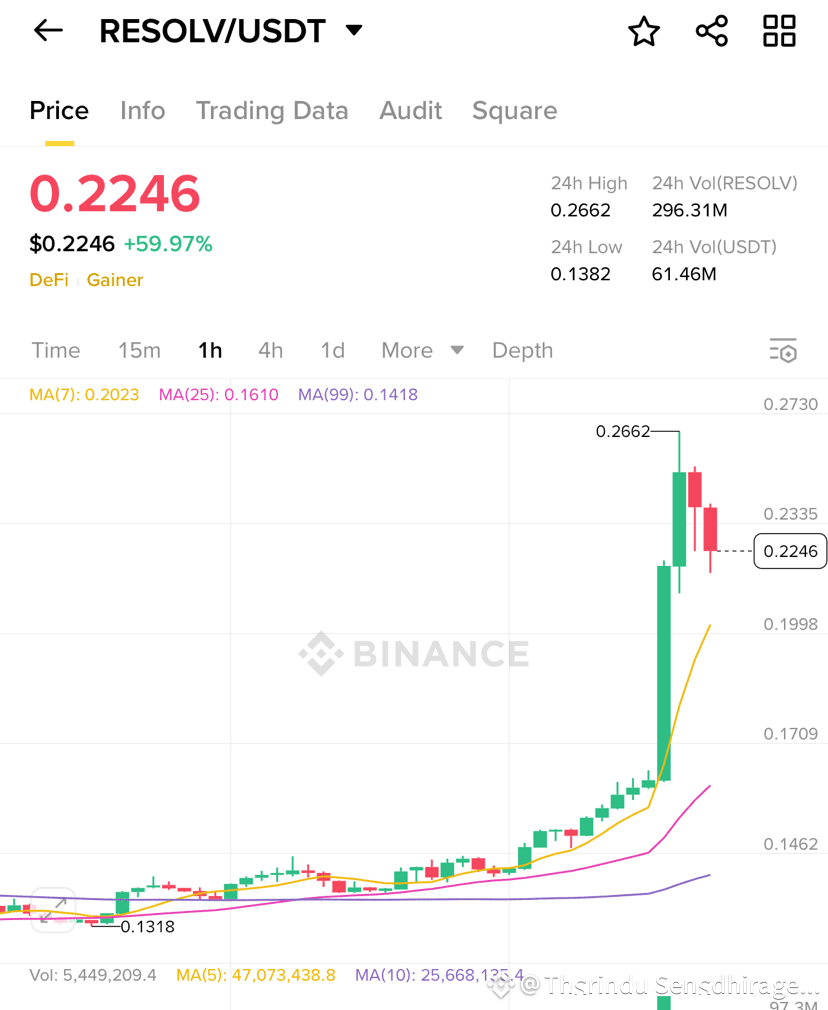Expand chart to fullscreen icon
This screenshot has width=828, height=1010.
(x=53, y=910)
